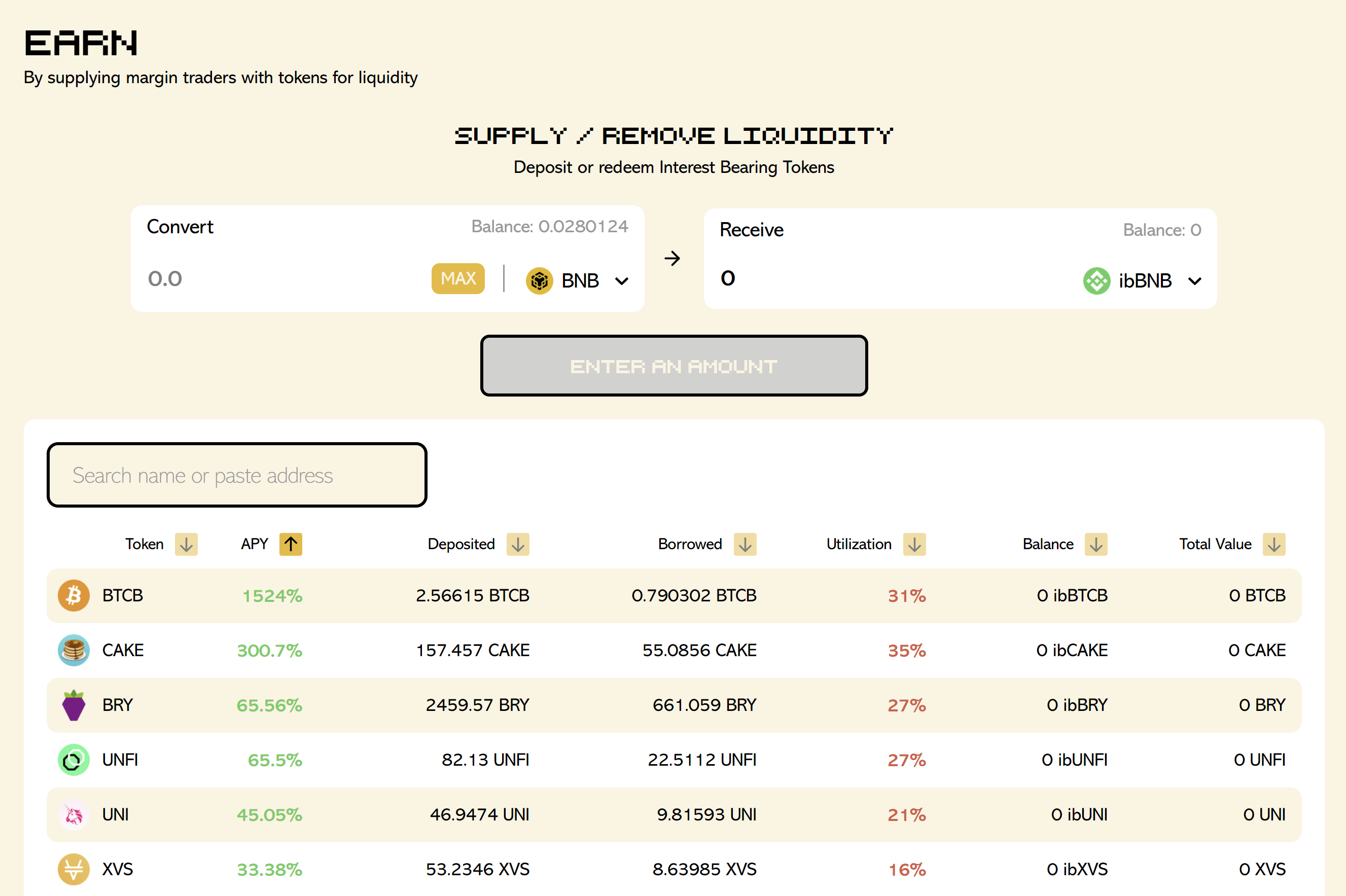Screen dimensions: 1346x896
Task: Click the APY column header label
Action: tap(254, 544)
